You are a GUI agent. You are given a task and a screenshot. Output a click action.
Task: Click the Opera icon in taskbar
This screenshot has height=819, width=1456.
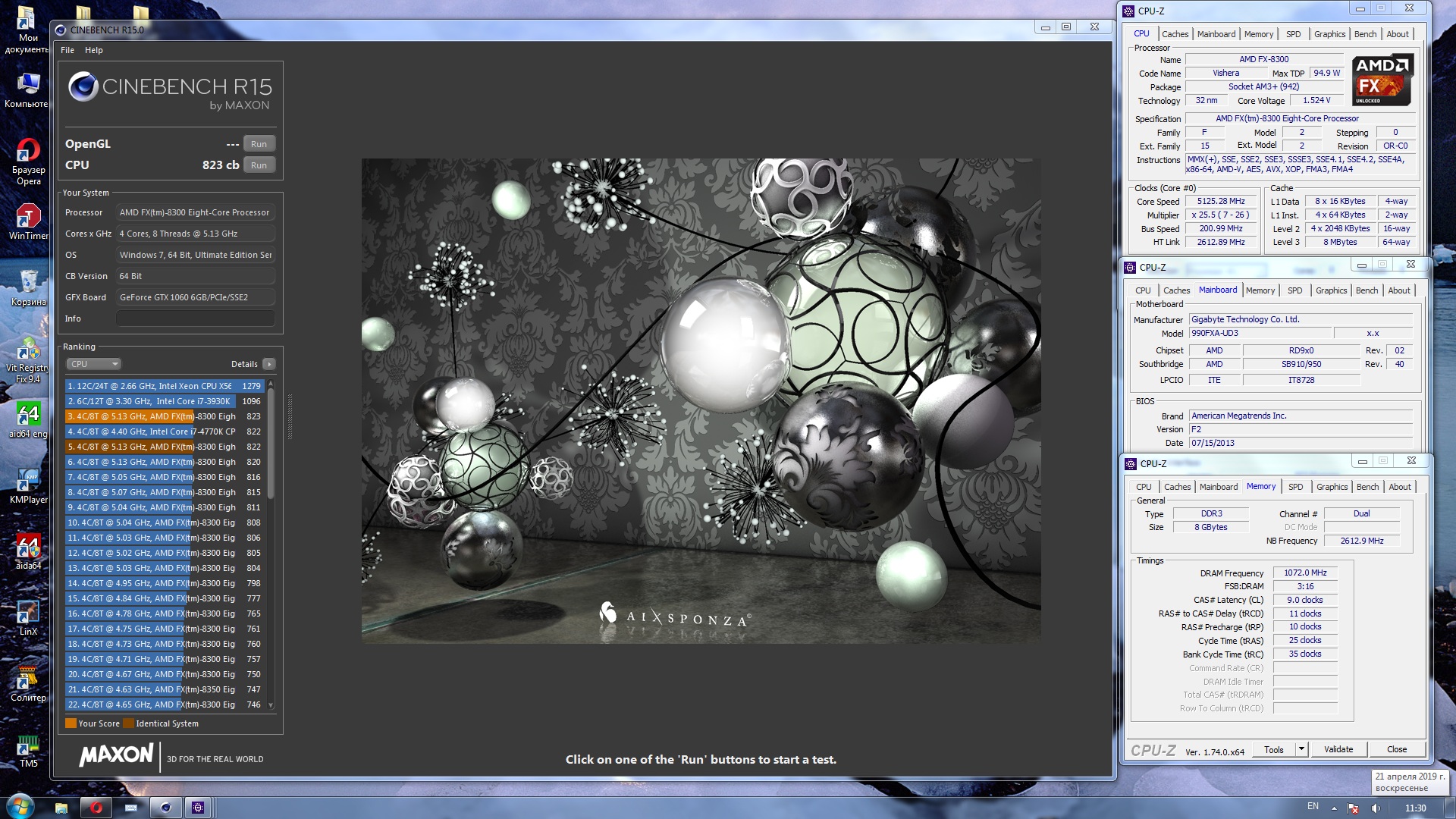(x=96, y=808)
